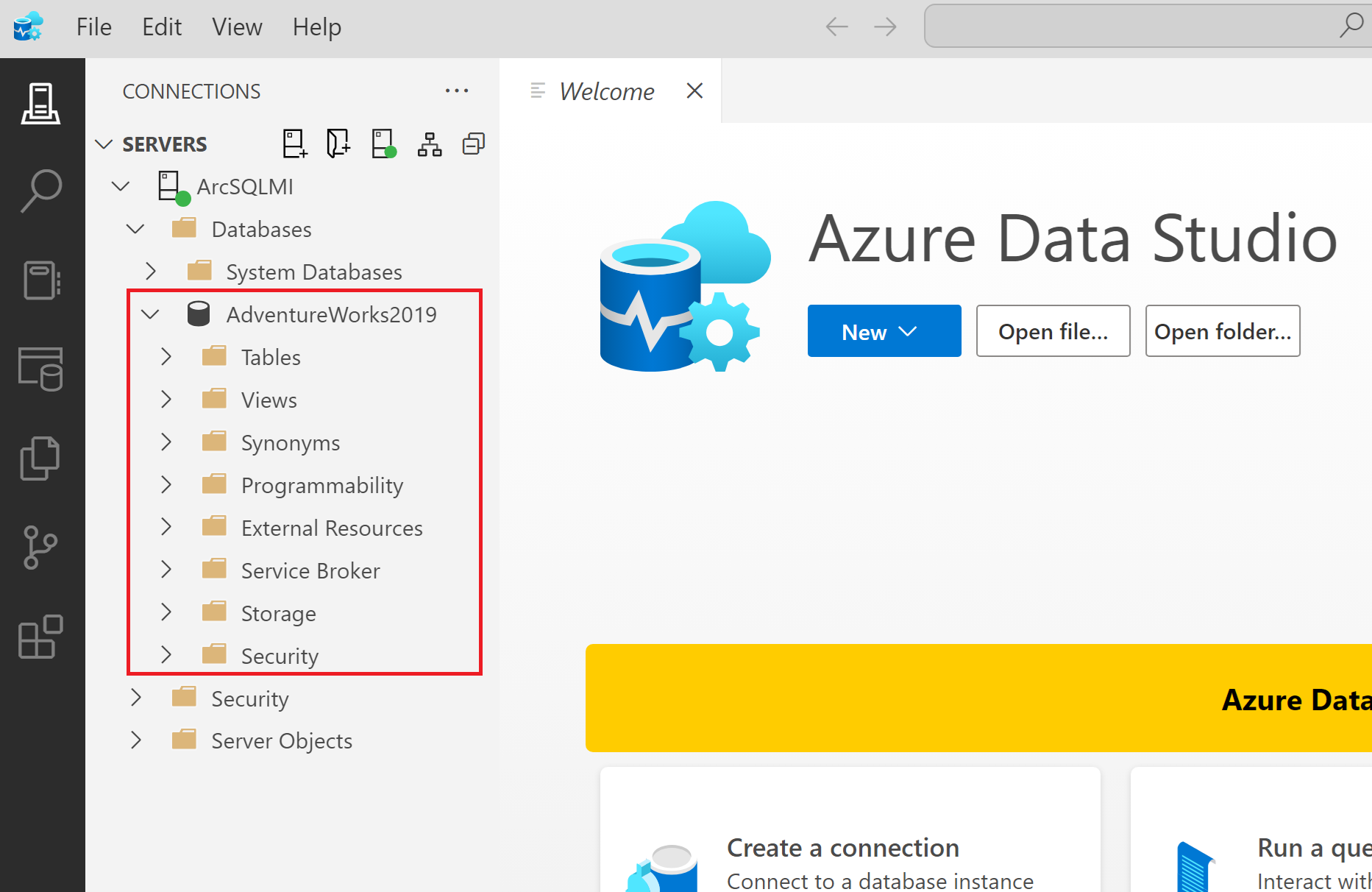The image size is (1372, 892).
Task: Click the Run a query card
Action: pos(1251,829)
